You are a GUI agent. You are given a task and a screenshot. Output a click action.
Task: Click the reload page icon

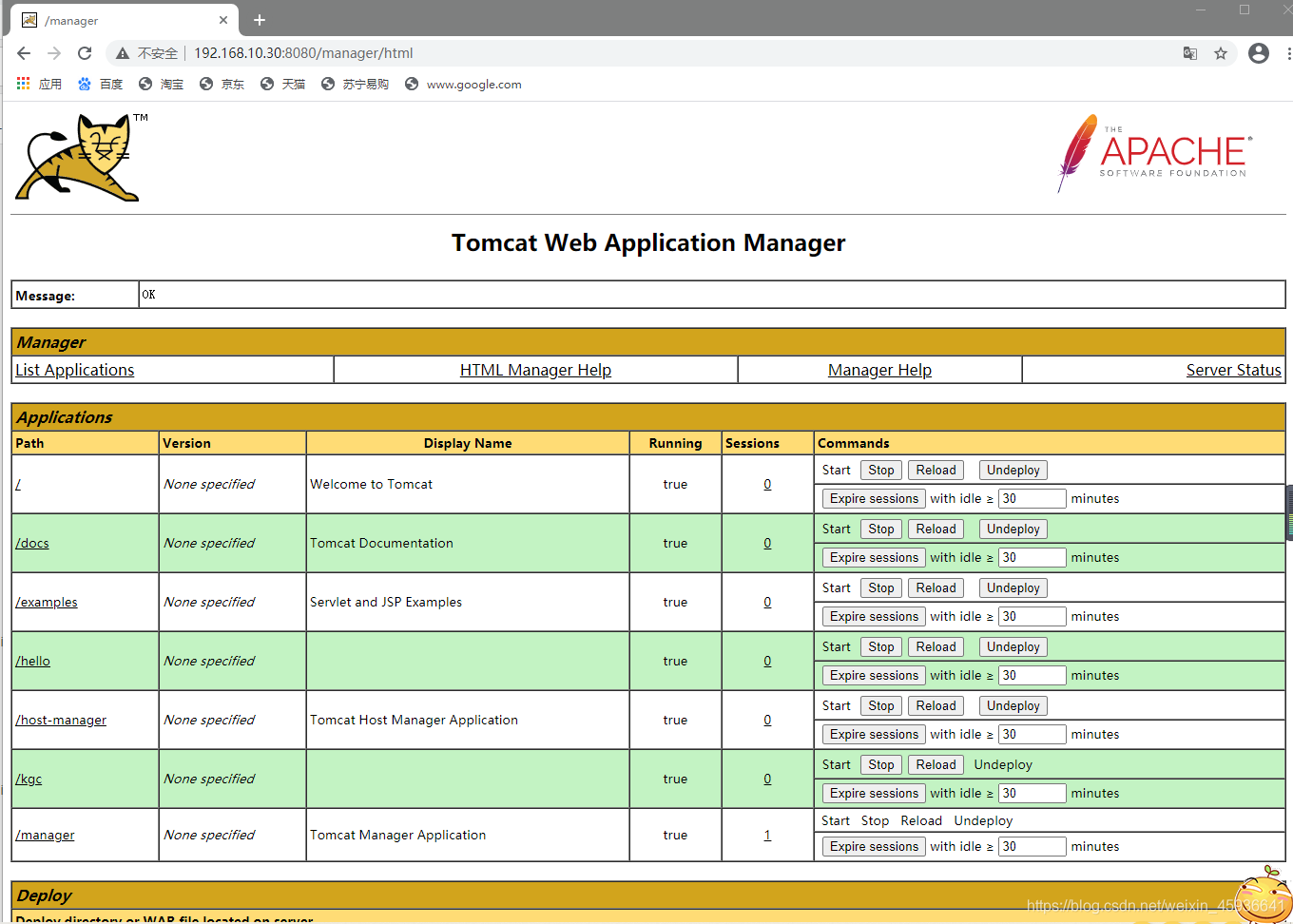[85, 53]
